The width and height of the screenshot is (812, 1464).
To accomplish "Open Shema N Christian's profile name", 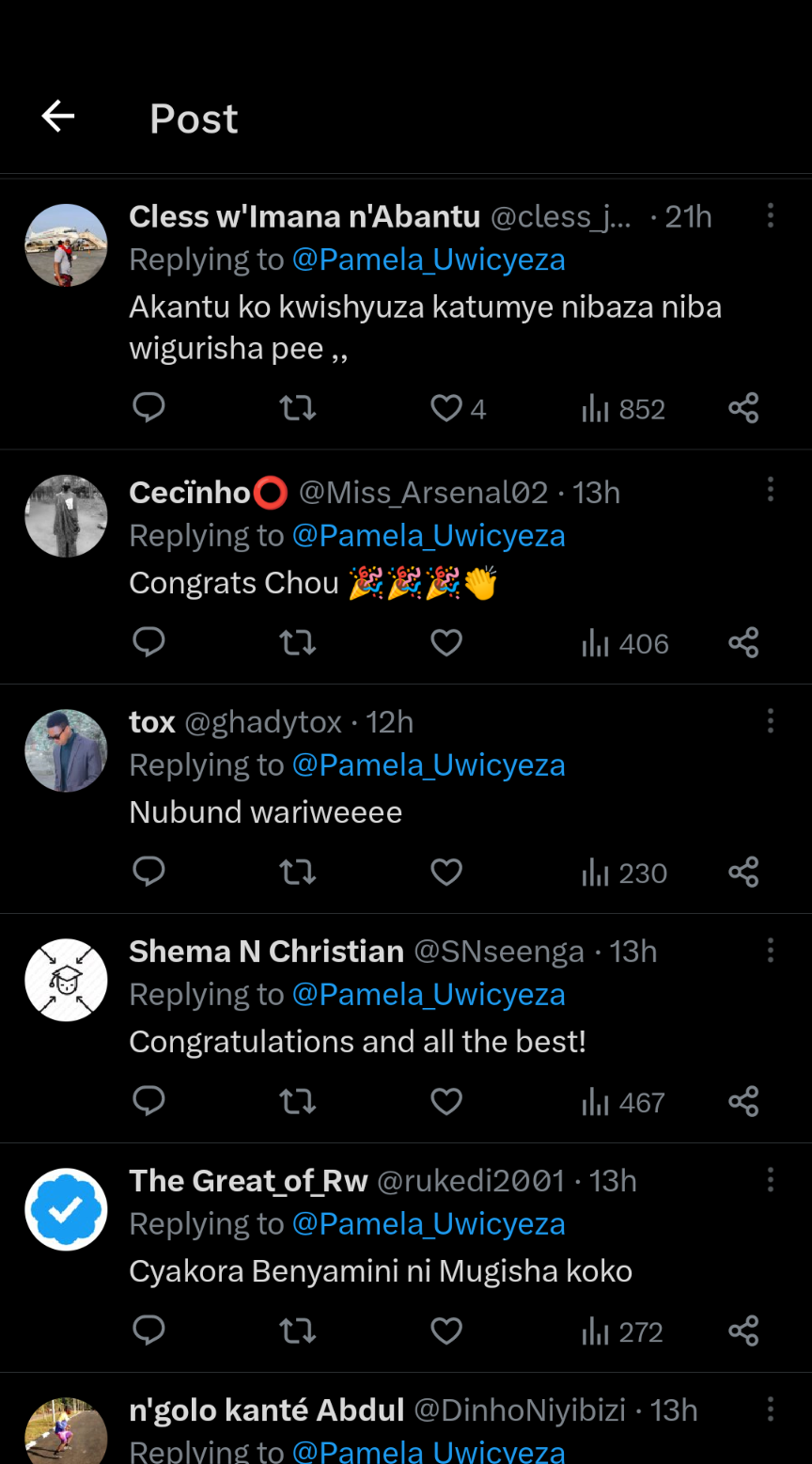I will (x=266, y=952).
